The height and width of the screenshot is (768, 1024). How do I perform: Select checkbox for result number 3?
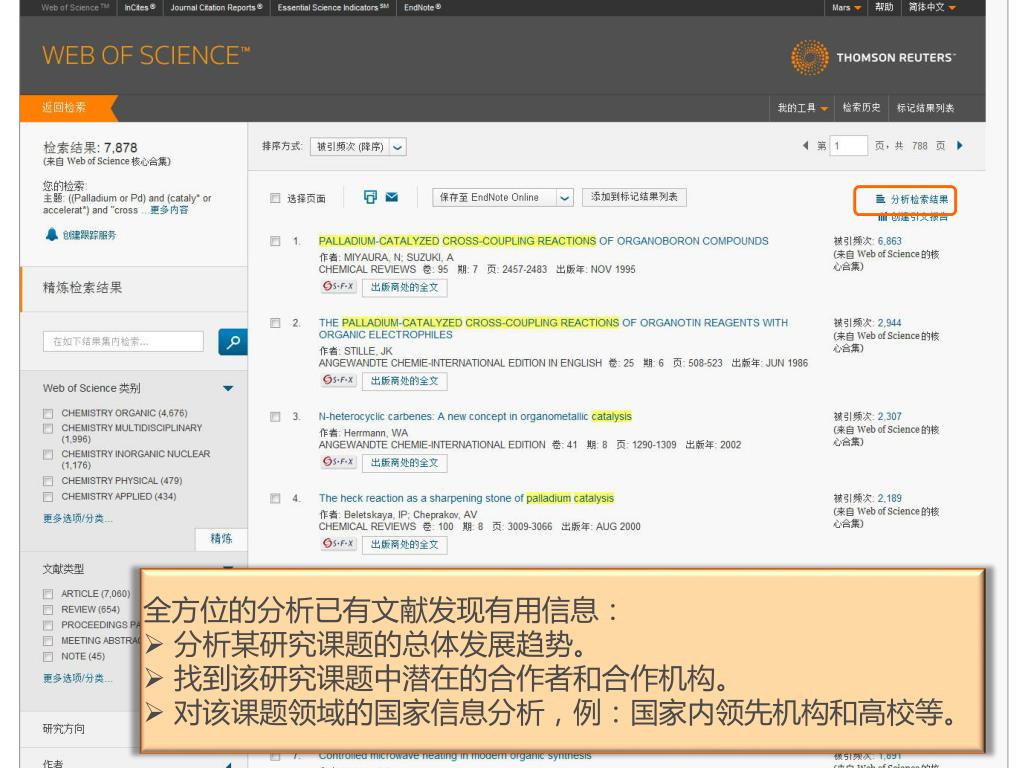coord(275,417)
